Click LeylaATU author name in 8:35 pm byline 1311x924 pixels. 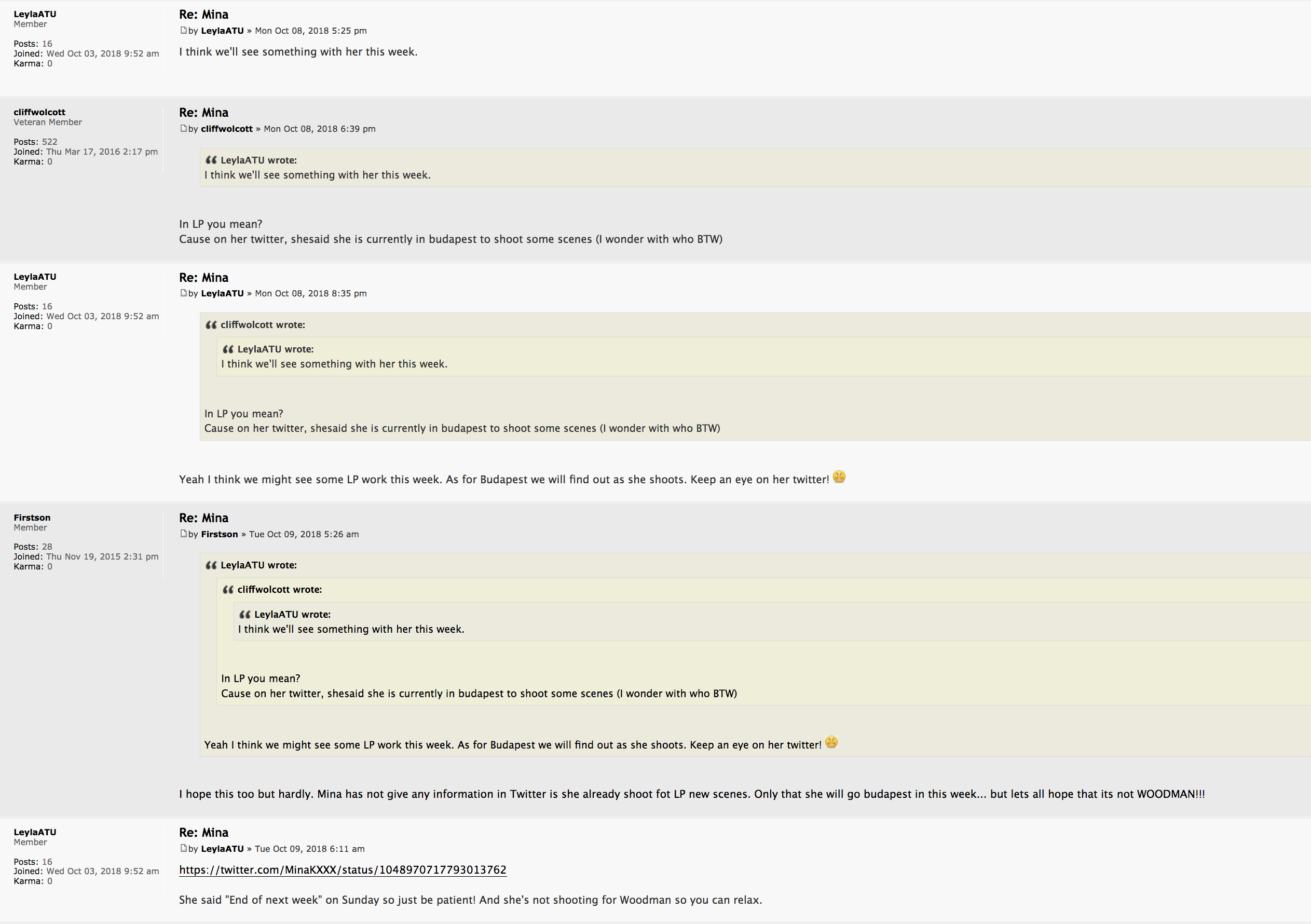(222, 293)
